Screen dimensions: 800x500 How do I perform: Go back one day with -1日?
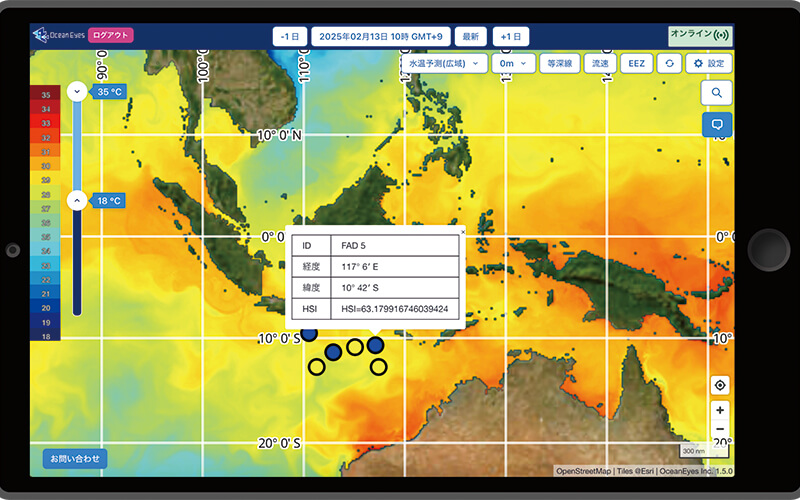(x=290, y=37)
